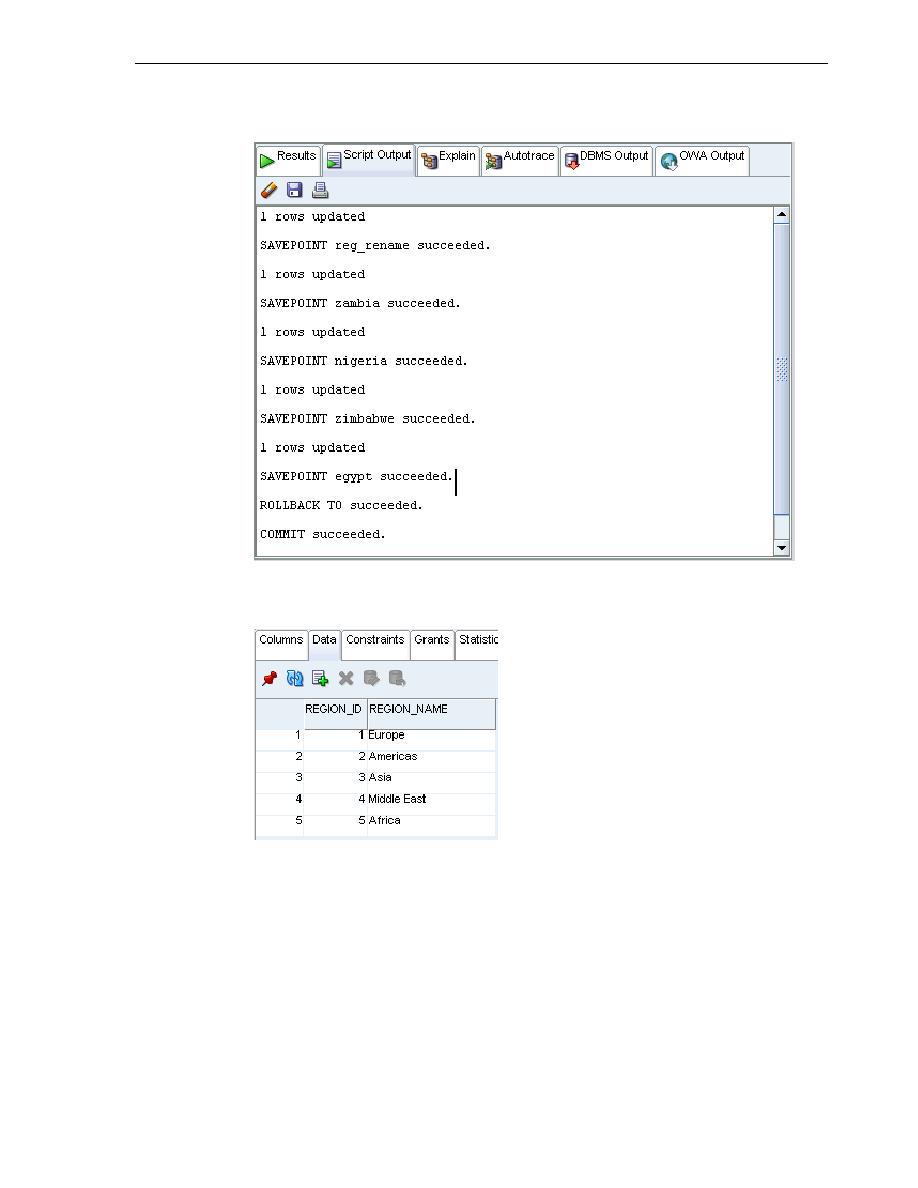This screenshot has height=1188, width=918.
Task: Click the 'COMMIT succeeded.' line
Action: pos(323,534)
